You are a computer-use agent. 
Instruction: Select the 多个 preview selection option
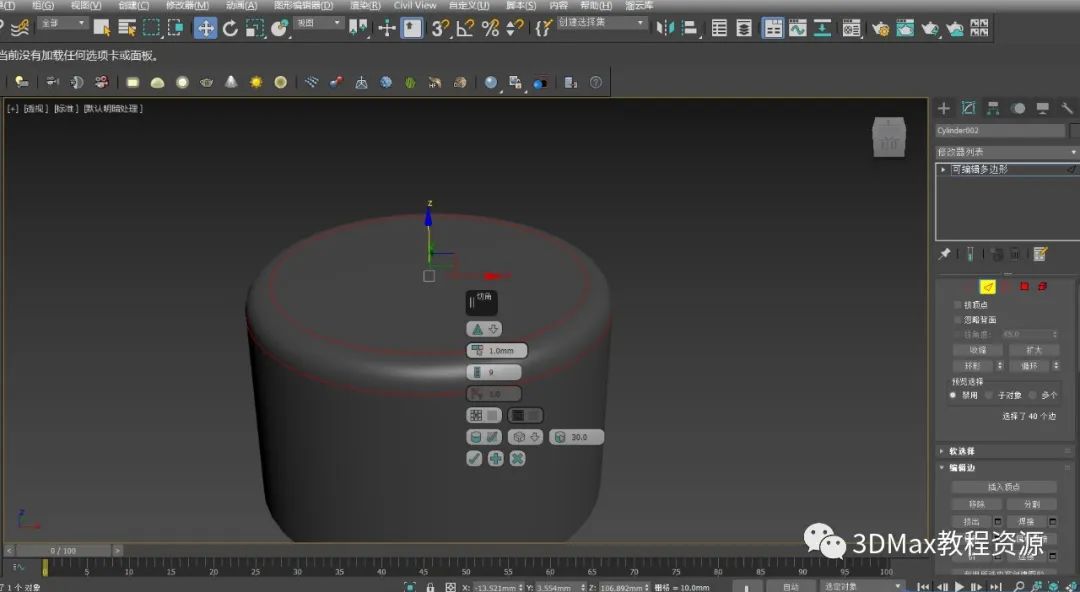click(1033, 395)
